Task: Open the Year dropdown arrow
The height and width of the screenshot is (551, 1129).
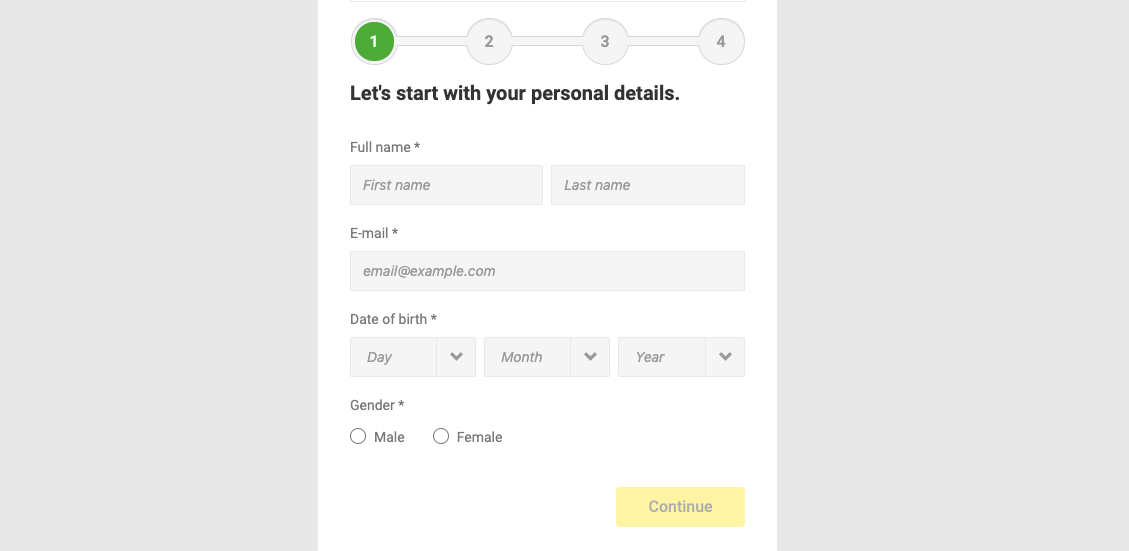Action: [725, 357]
